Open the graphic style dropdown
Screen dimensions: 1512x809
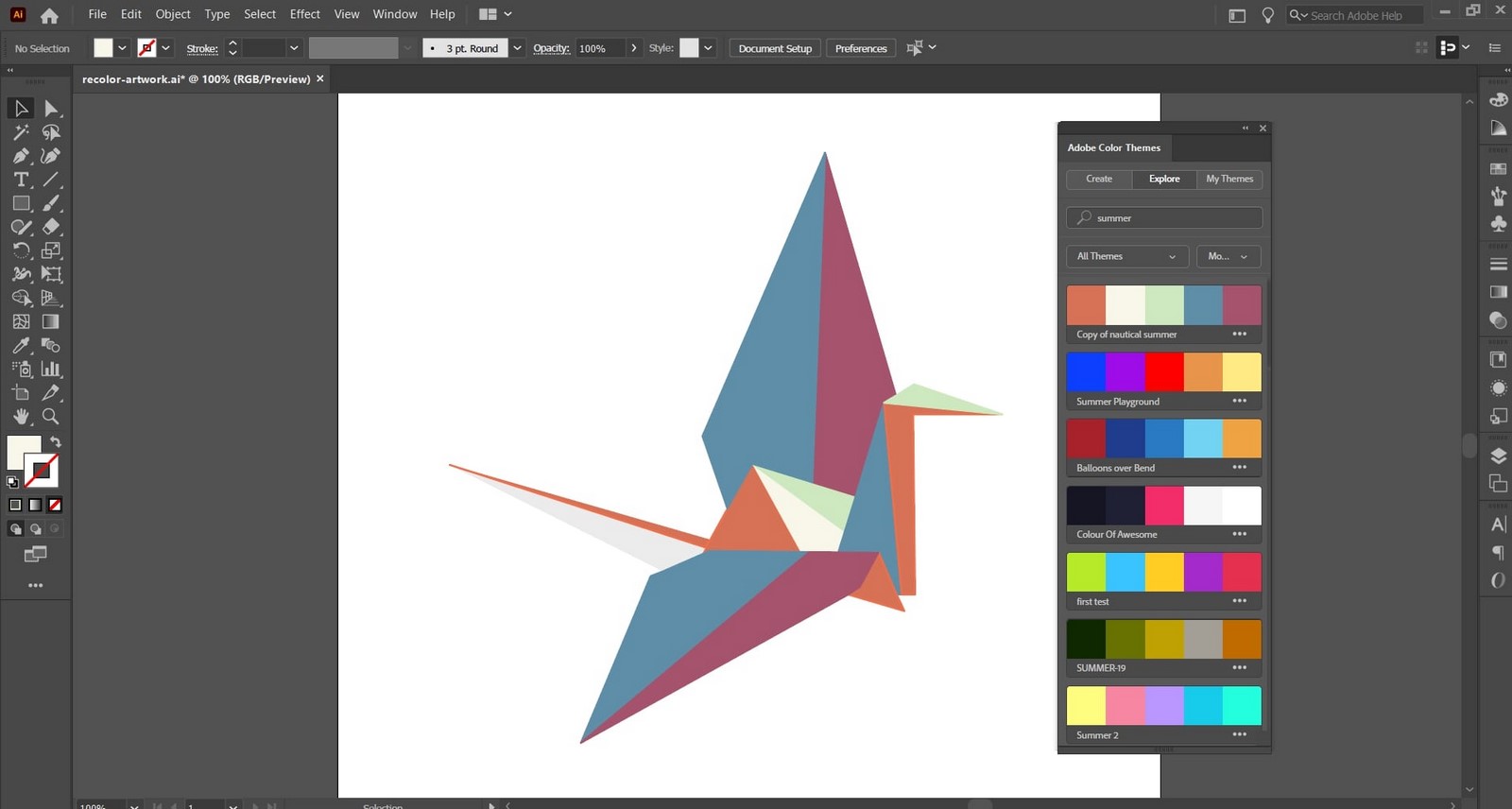point(708,48)
